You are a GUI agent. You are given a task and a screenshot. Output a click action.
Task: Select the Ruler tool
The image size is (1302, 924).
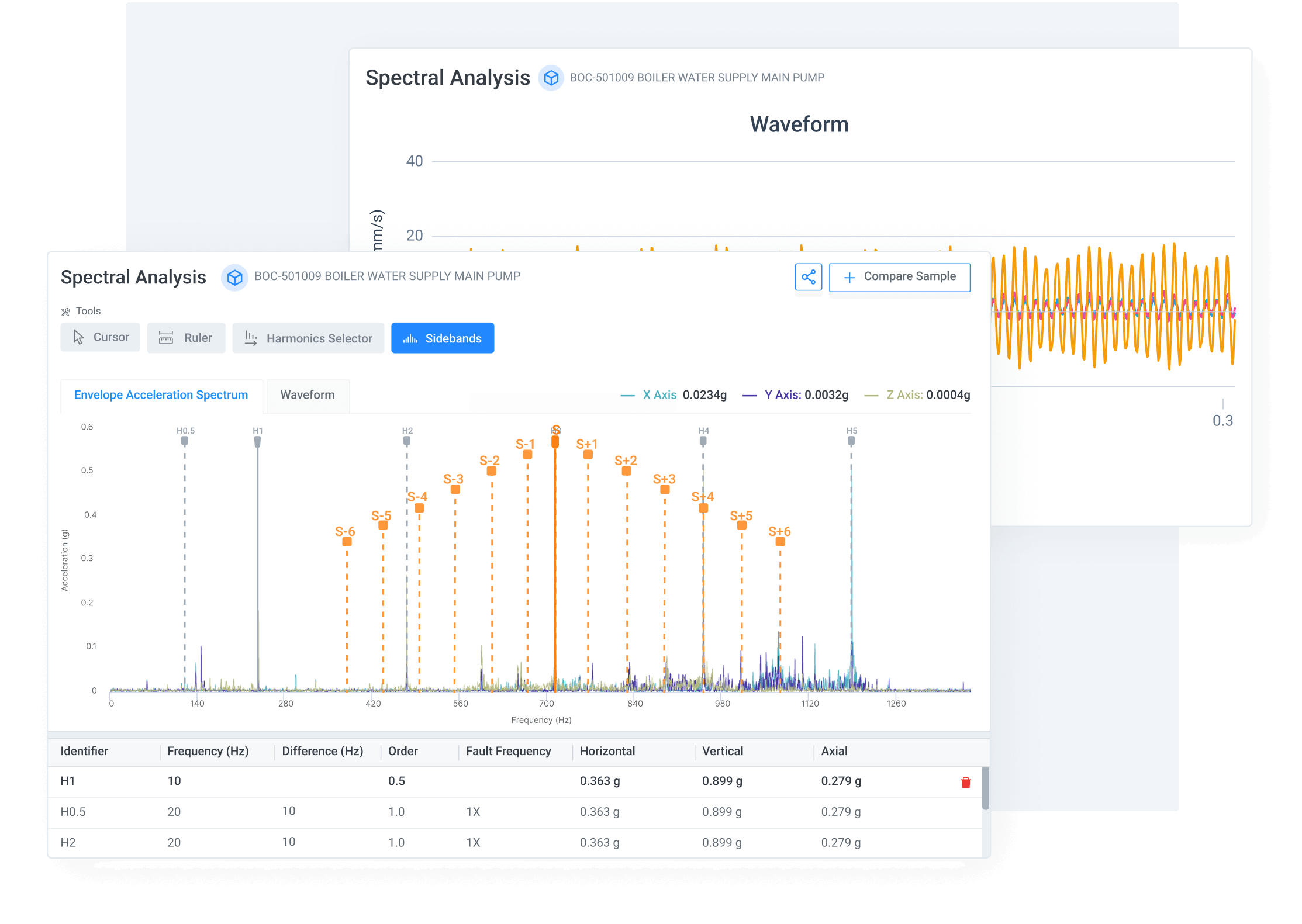click(186, 338)
